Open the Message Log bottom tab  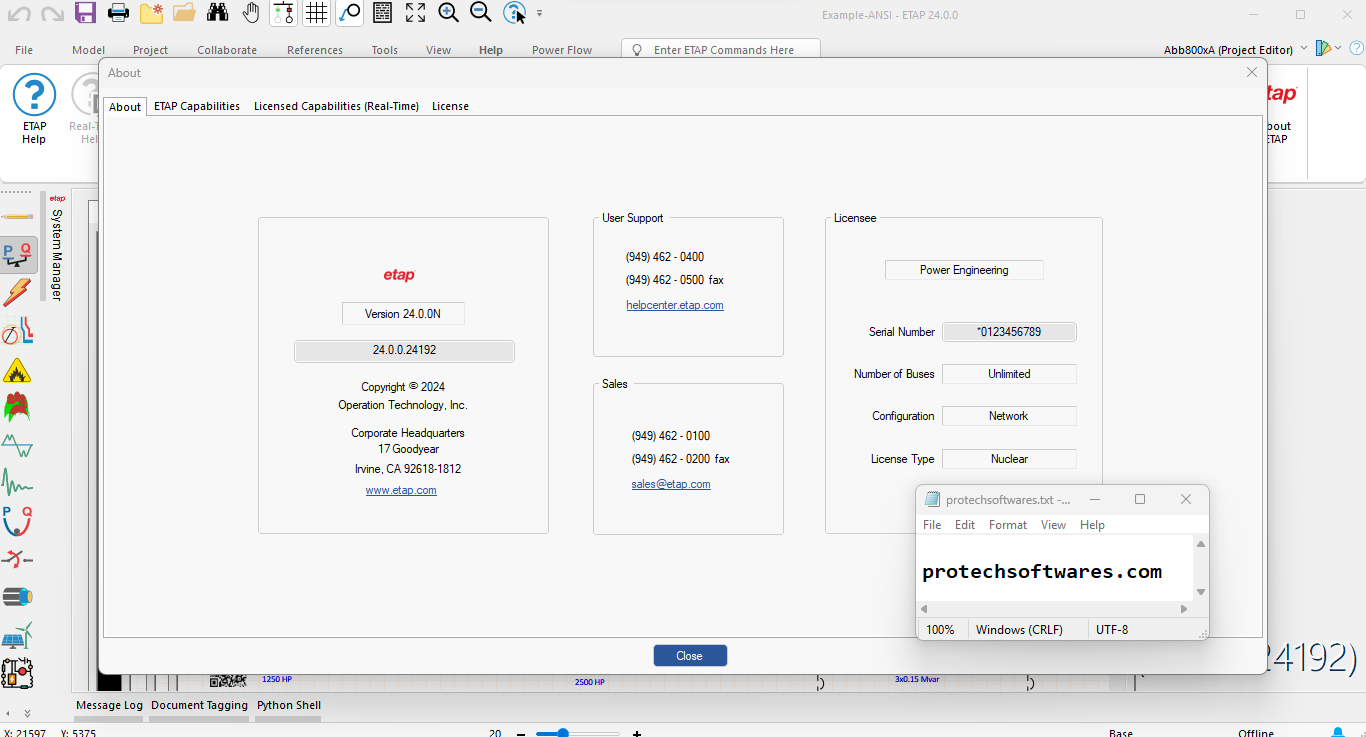click(x=110, y=705)
